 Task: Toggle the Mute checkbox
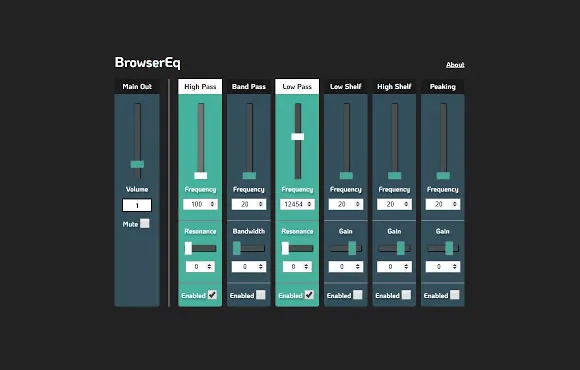coord(145,223)
